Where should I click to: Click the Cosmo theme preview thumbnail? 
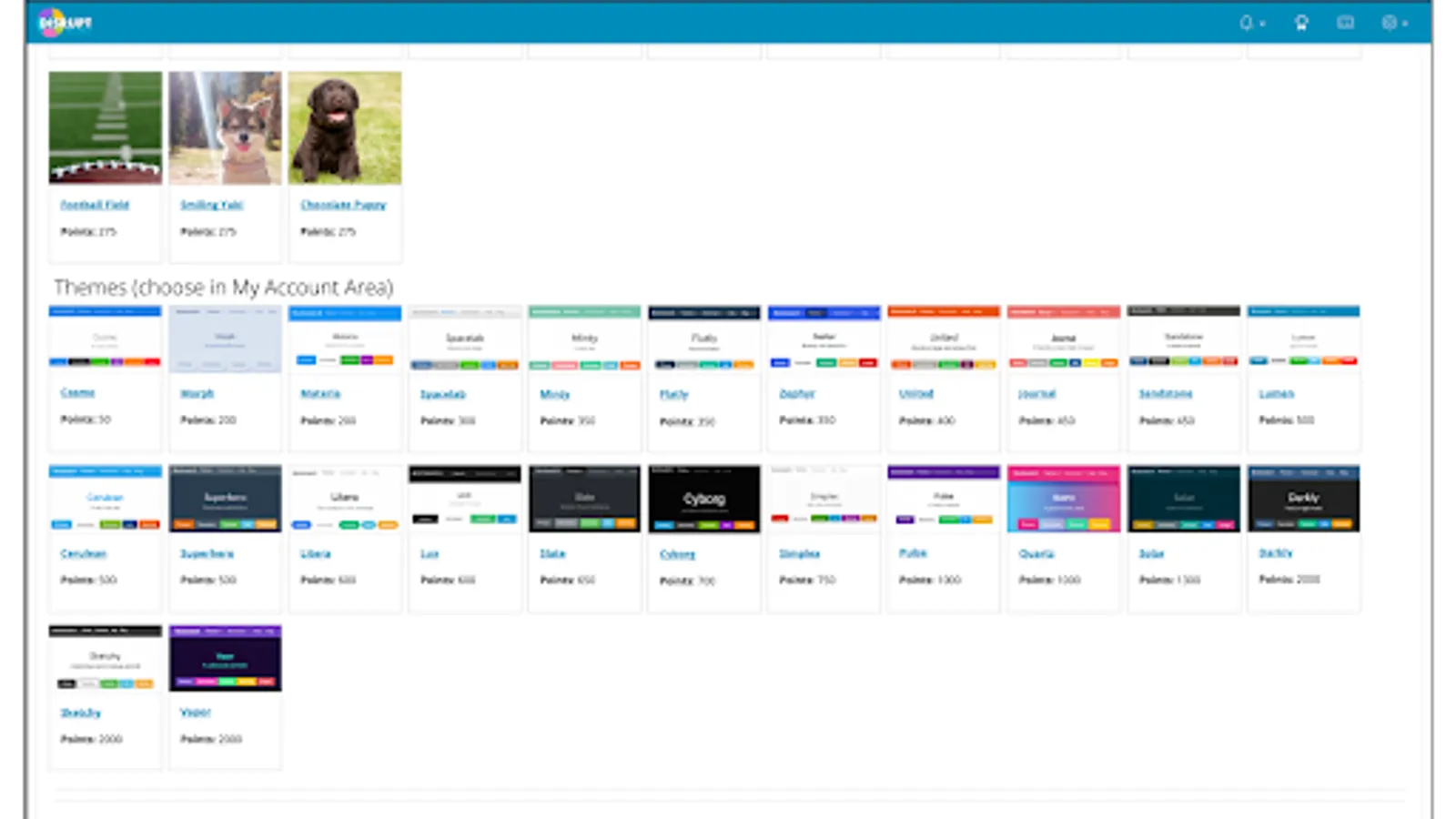[106, 338]
